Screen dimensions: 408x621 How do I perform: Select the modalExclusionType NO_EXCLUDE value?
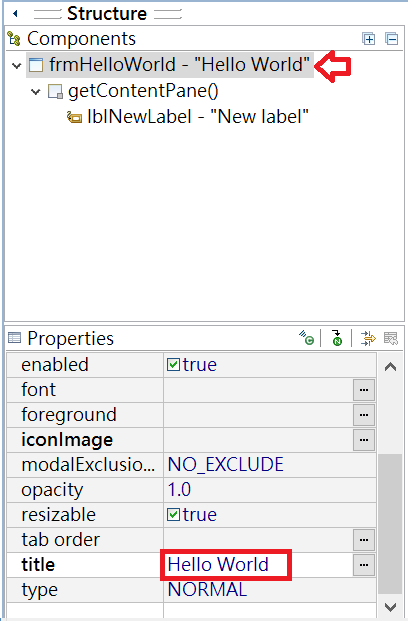click(x=269, y=465)
